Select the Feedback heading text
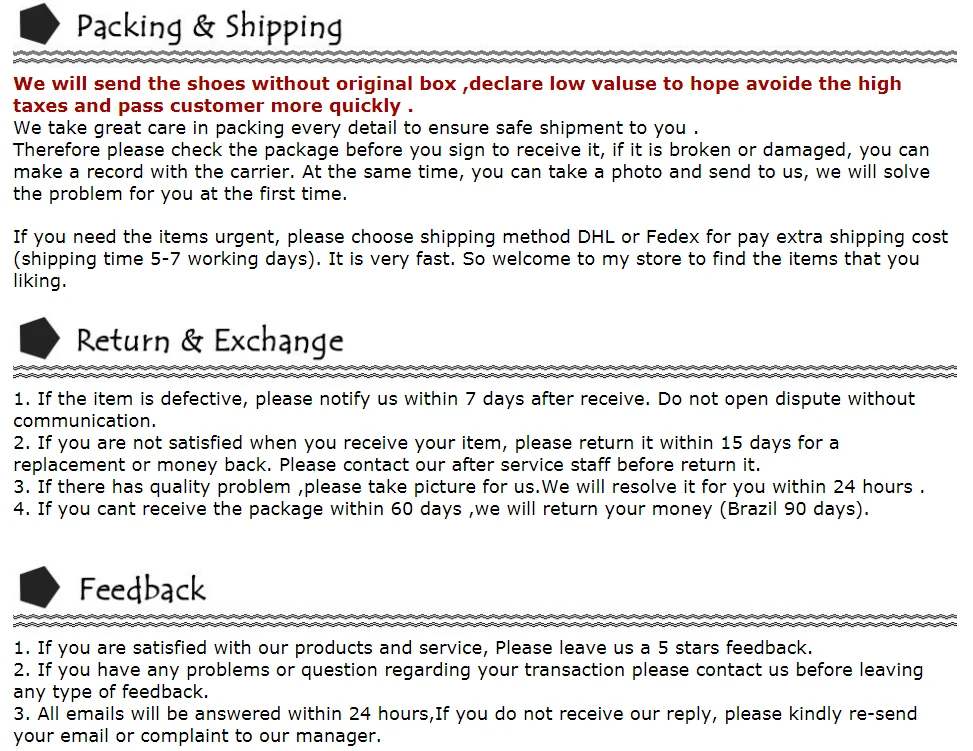Image resolution: width=973 pixels, height=751 pixels. [142, 589]
